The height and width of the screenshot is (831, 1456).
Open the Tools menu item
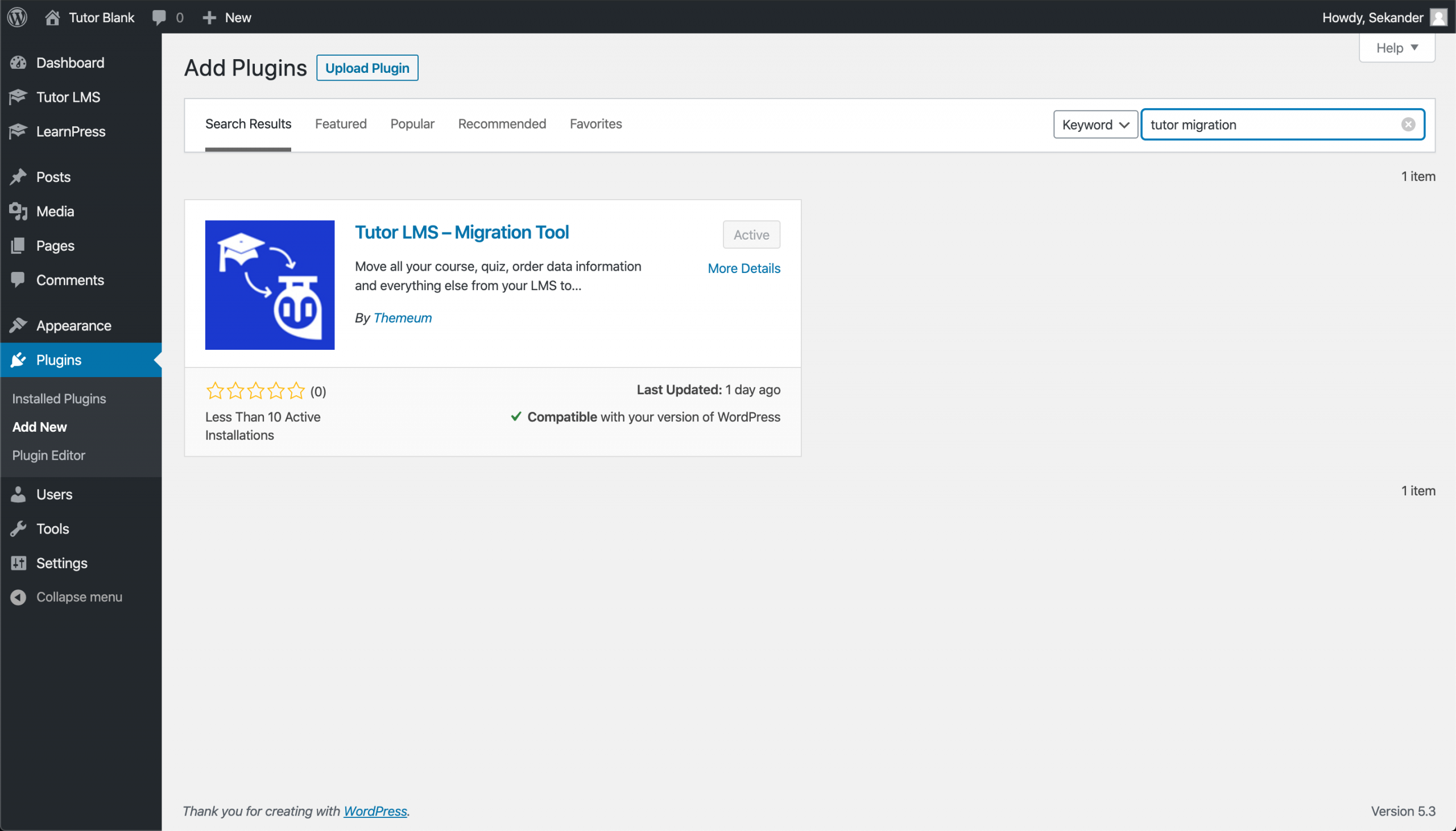[x=52, y=528]
